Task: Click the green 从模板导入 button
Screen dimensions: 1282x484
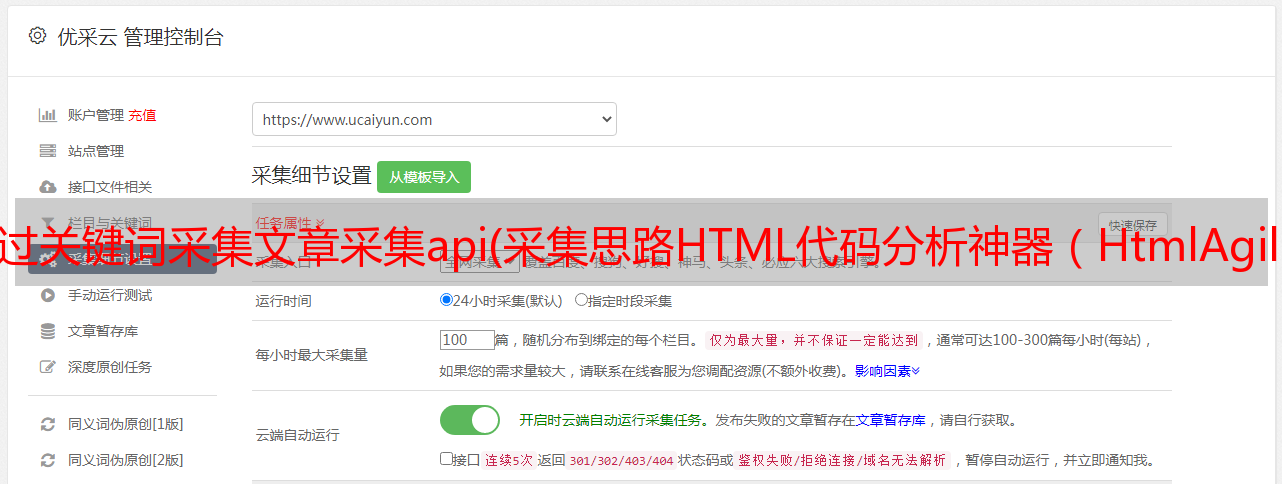Action: tap(424, 177)
